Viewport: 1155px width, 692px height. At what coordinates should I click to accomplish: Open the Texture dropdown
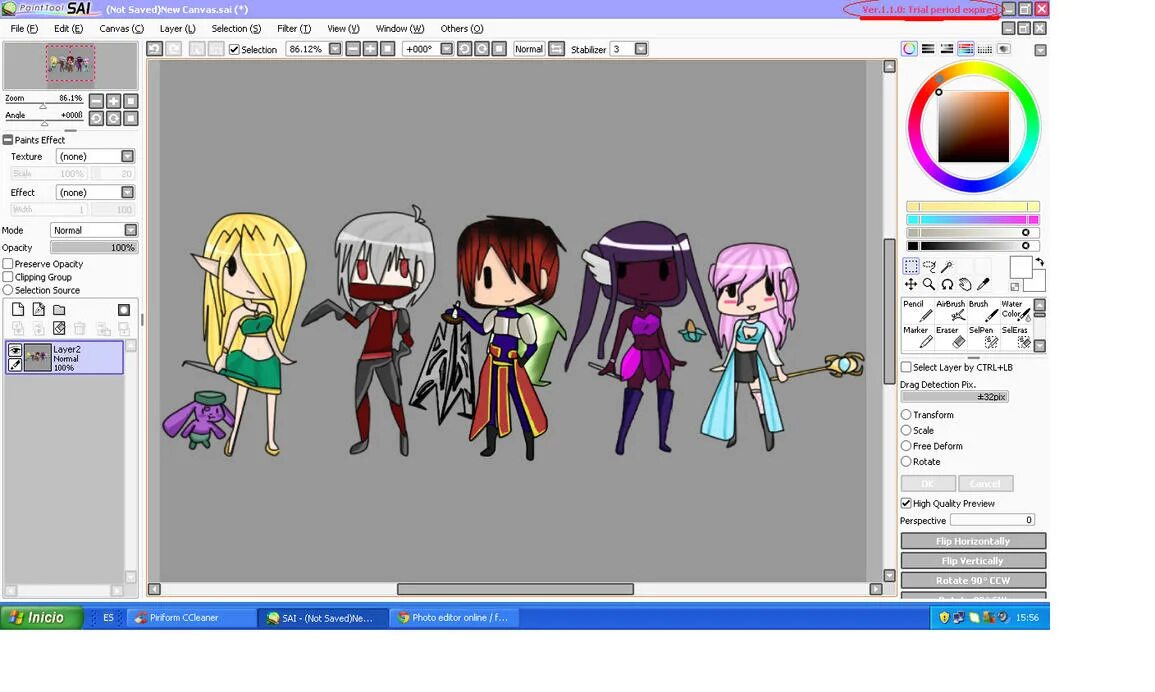(127, 156)
